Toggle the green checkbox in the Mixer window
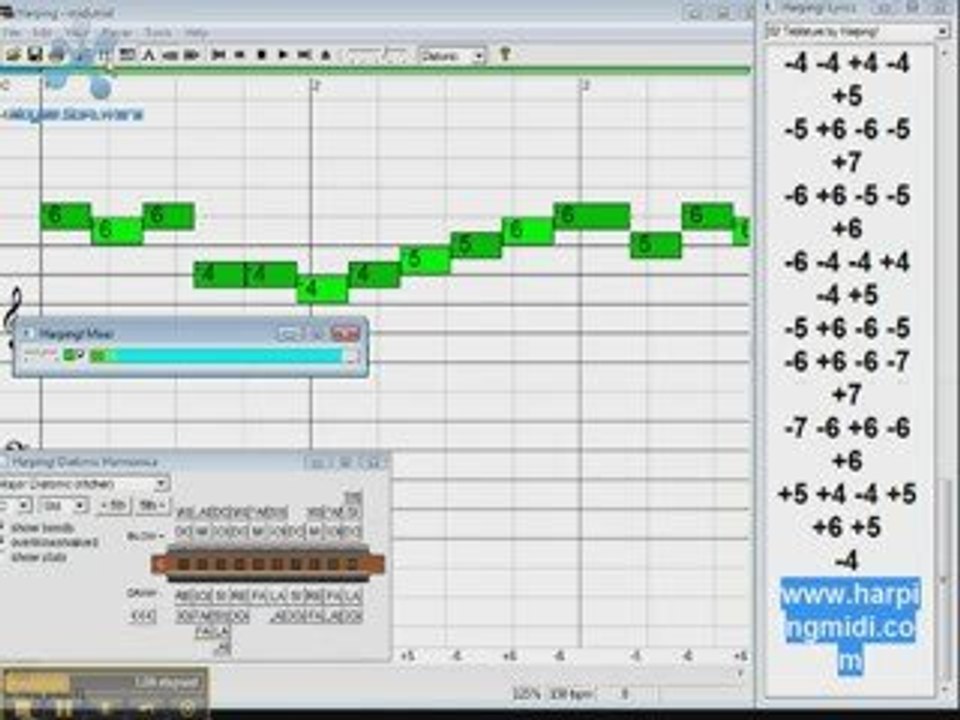Image resolution: width=960 pixels, height=720 pixels. (70, 355)
